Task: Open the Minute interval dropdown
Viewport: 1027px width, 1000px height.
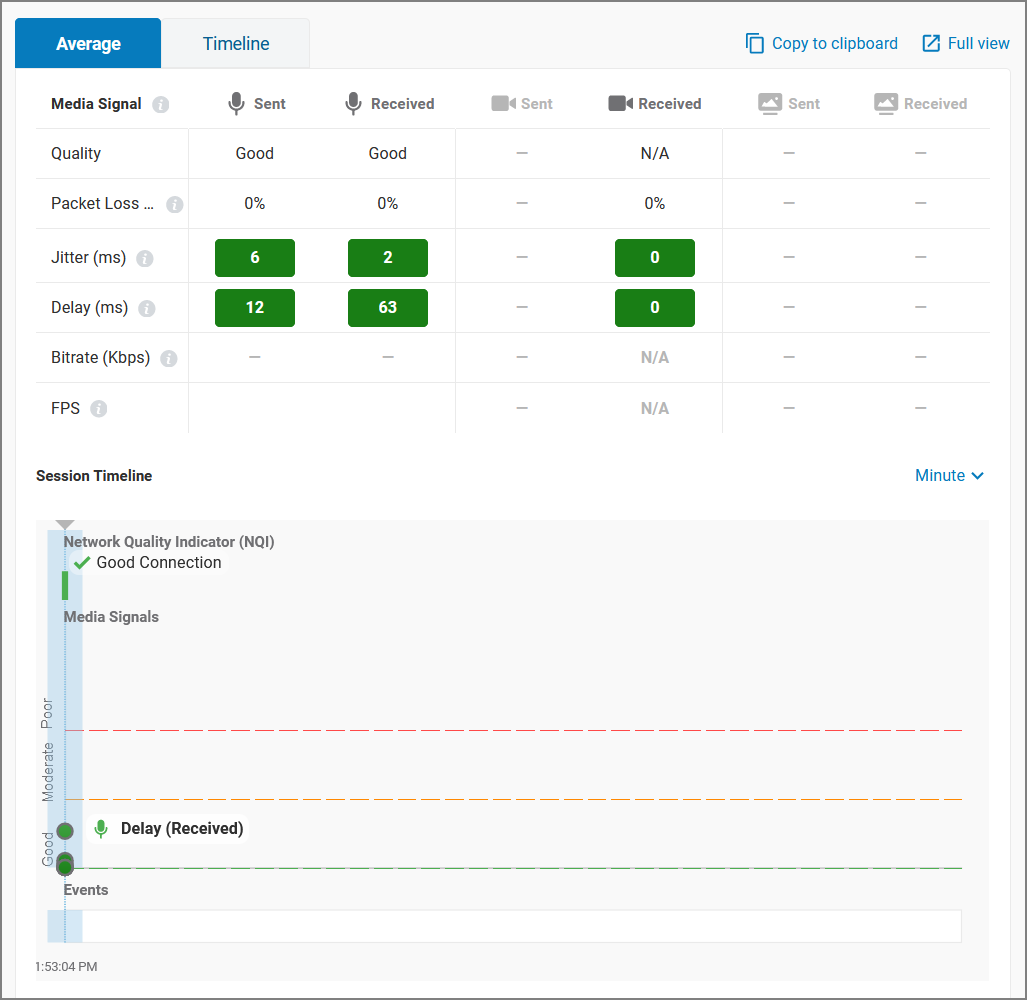Action: click(x=948, y=475)
